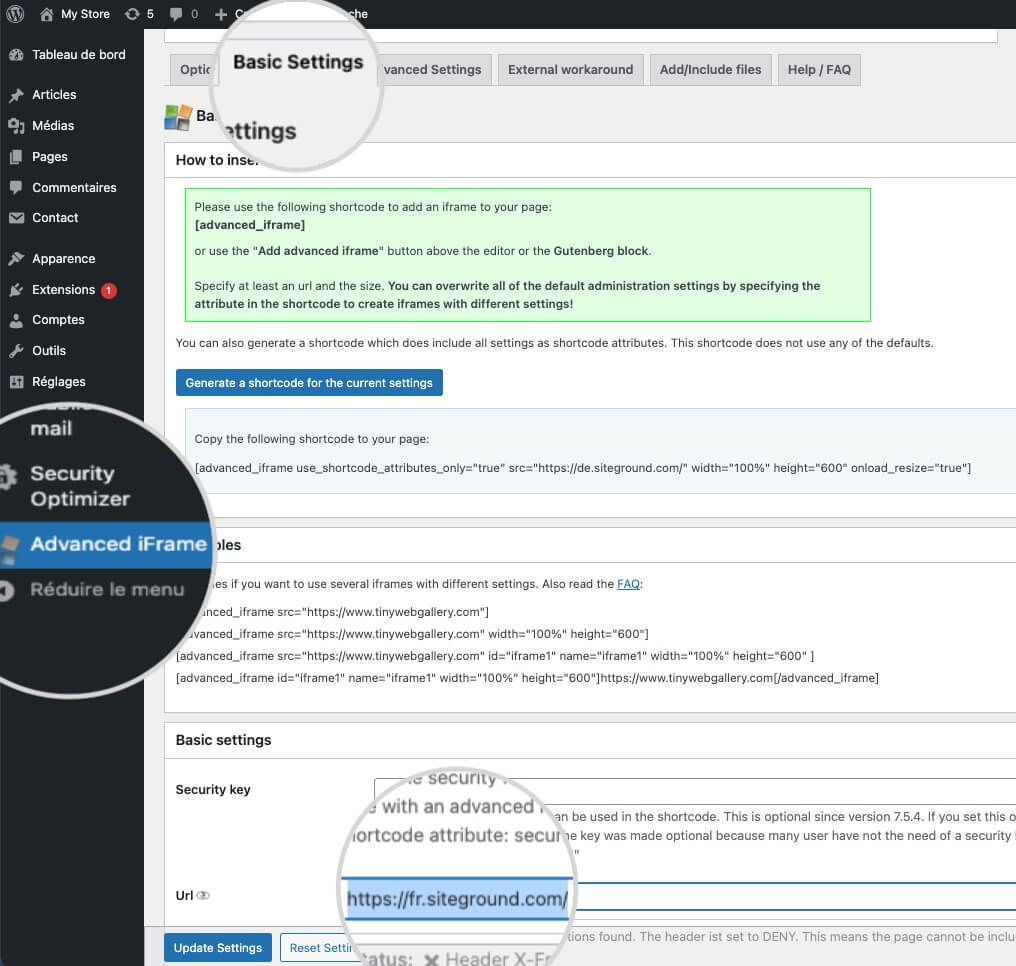Open Pages menu entry
This screenshot has width=1016, height=966.
tap(50, 157)
